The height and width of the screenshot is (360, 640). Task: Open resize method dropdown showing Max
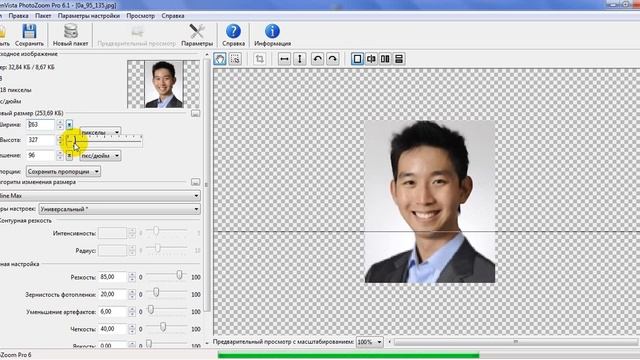pyautogui.click(x=100, y=196)
